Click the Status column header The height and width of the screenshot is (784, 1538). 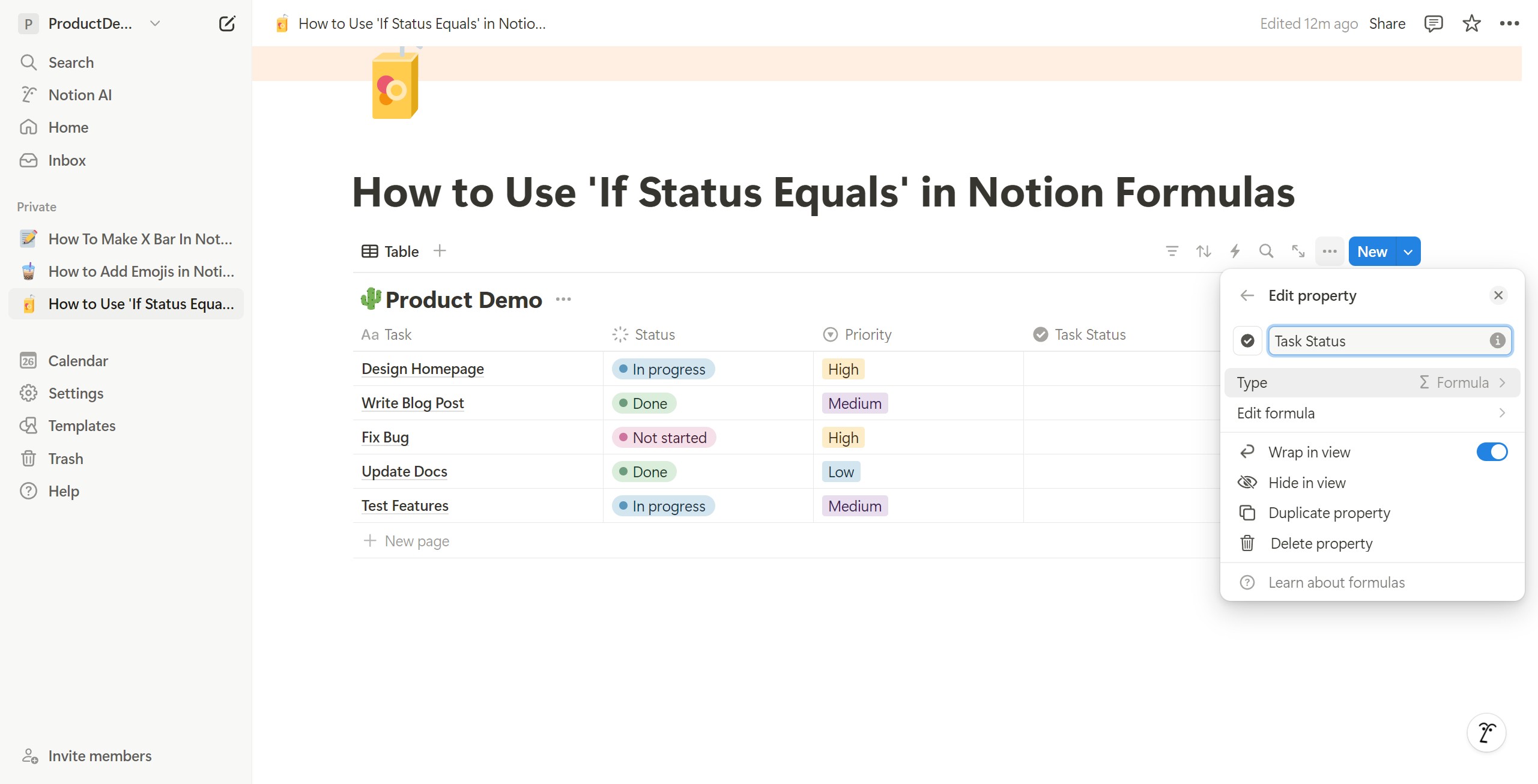[708, 334]
